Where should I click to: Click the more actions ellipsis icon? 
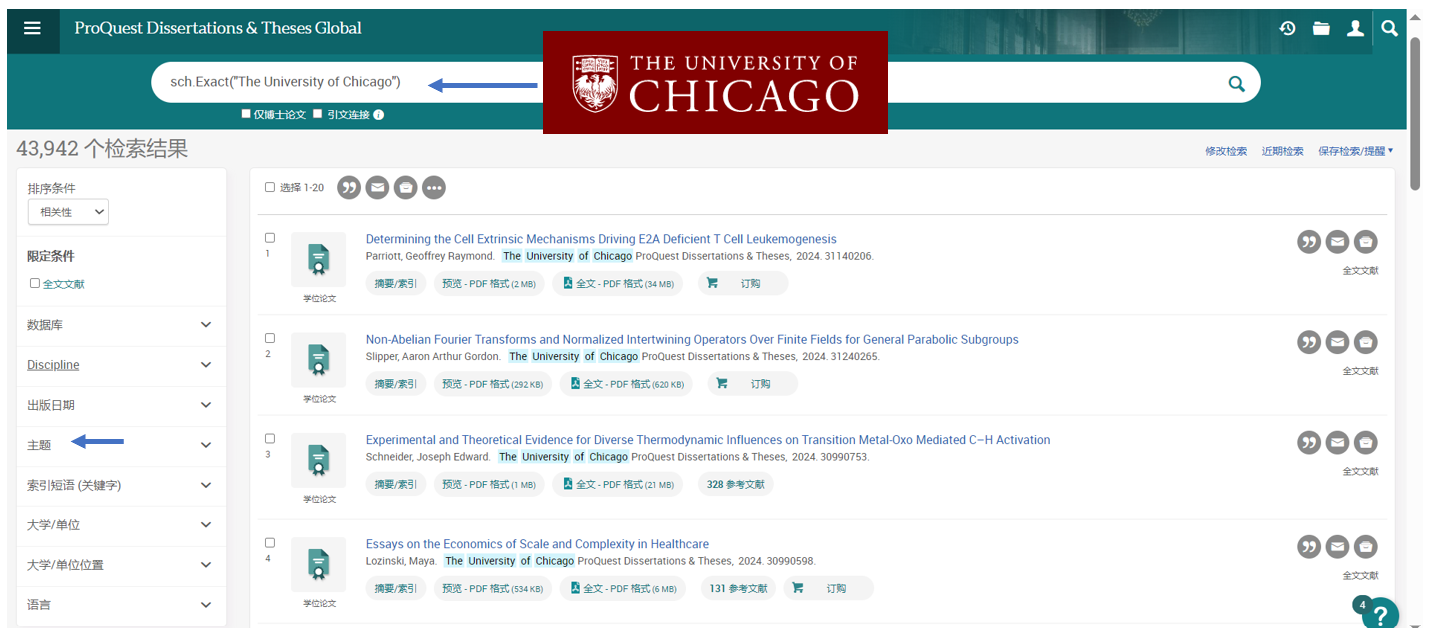pos(434,187)
